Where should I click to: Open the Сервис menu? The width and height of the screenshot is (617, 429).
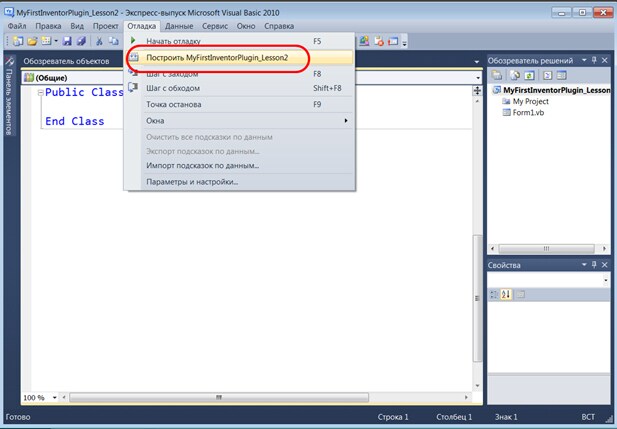215,25
